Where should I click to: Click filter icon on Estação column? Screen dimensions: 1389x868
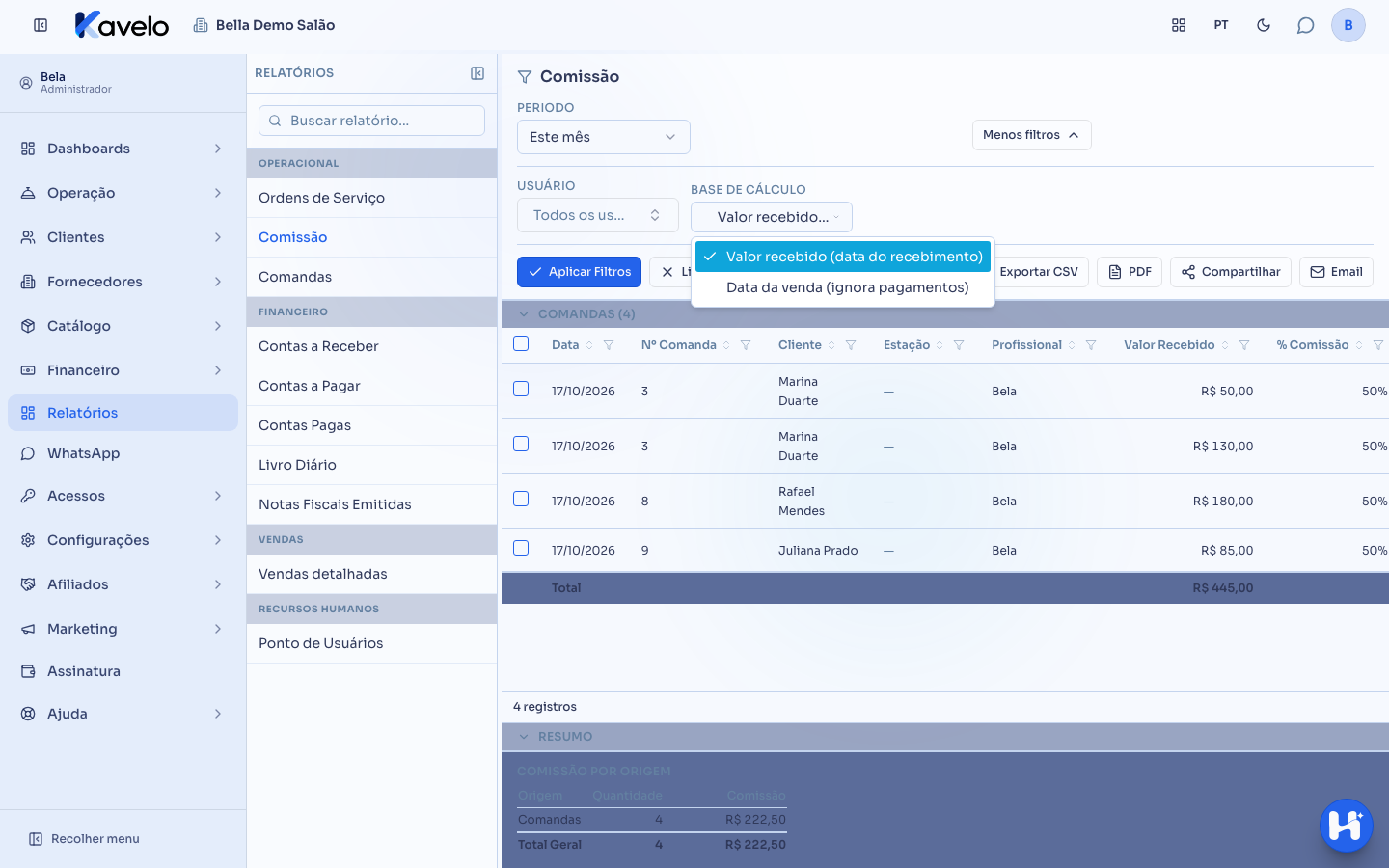click(x=959, y=345)
